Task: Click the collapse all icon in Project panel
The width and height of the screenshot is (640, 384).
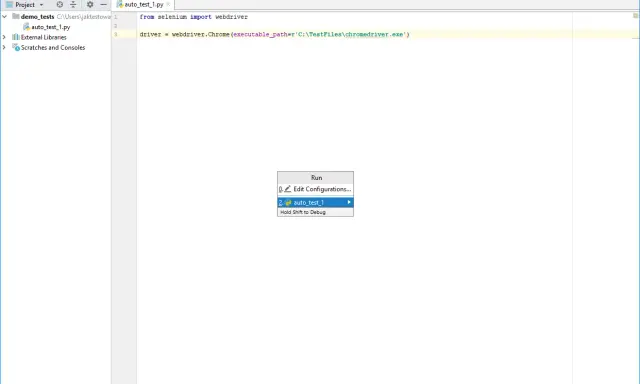Action: pyautogui.click(x=73, y=4)
